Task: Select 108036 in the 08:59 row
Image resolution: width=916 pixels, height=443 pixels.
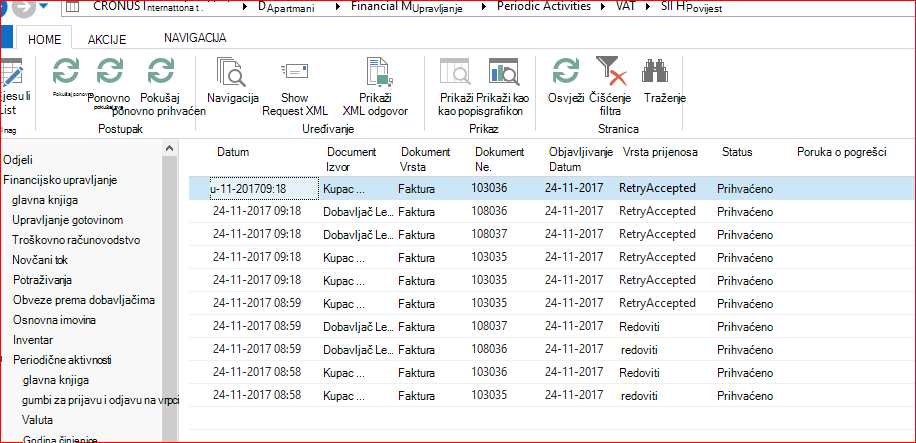Action: [489, 349]
